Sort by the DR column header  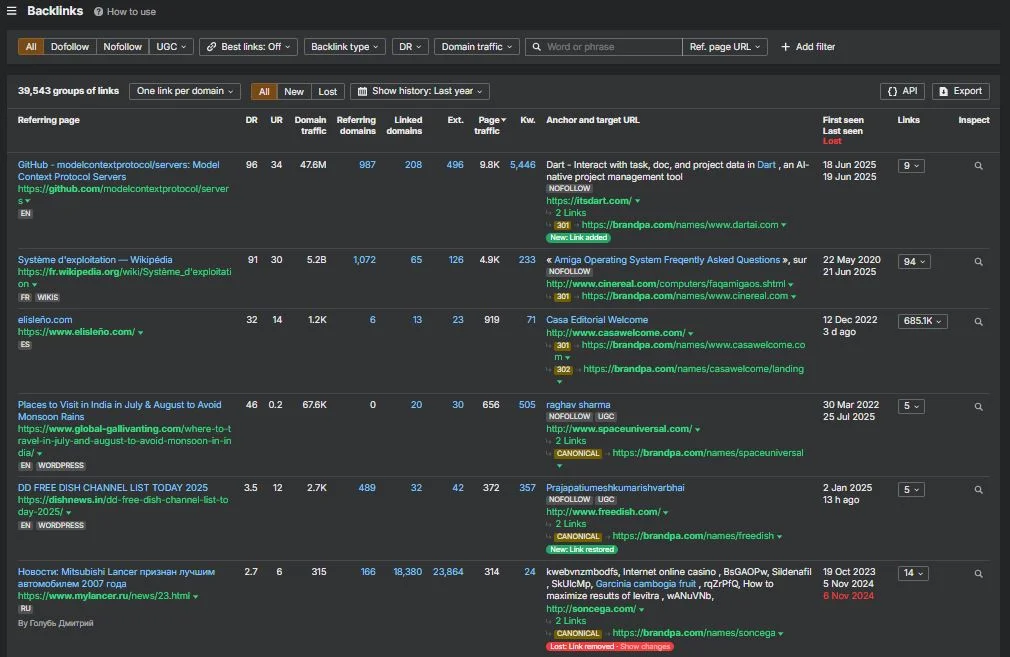click(251, 120)
